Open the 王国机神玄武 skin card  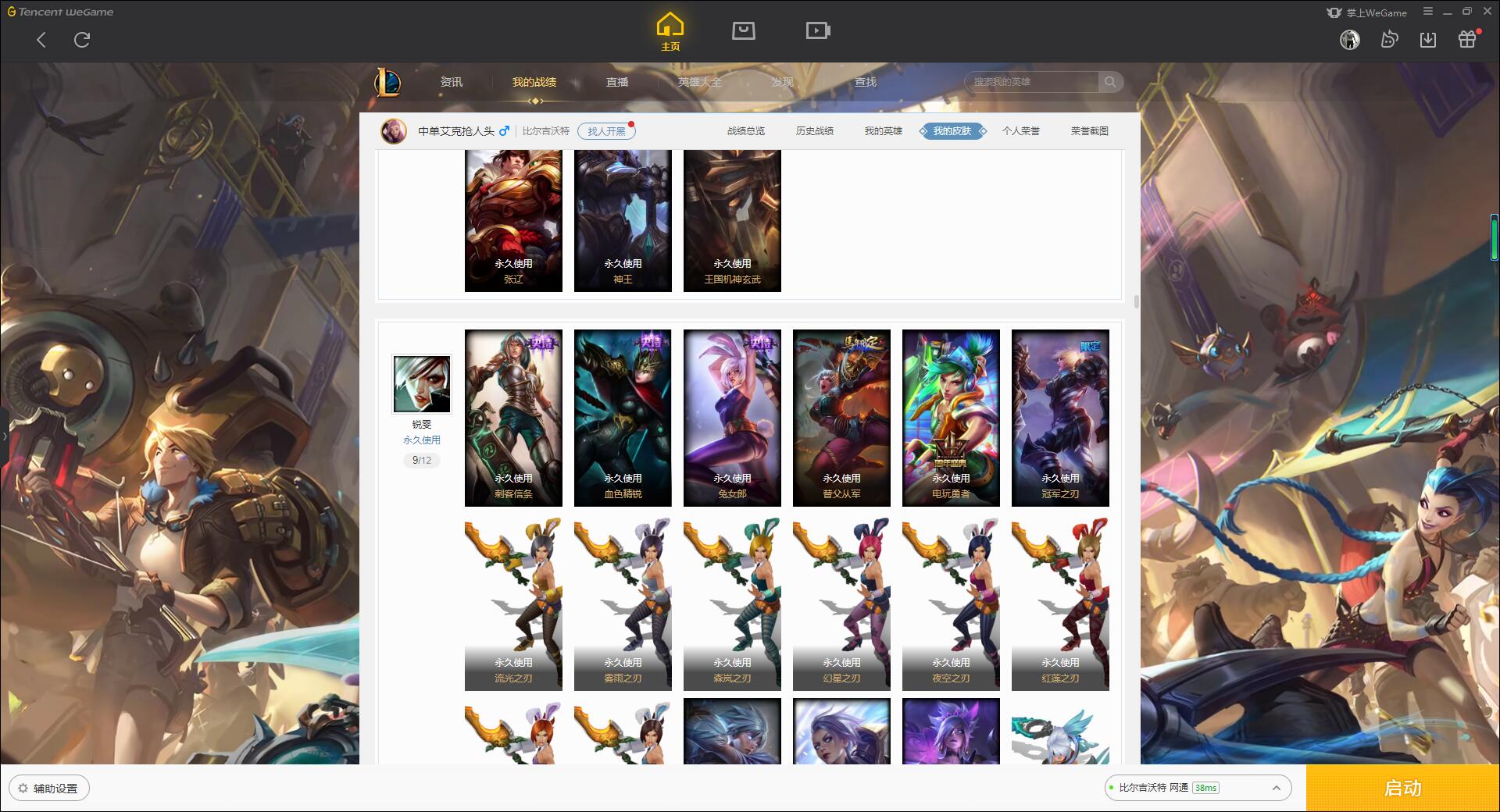tap(732, 221)
